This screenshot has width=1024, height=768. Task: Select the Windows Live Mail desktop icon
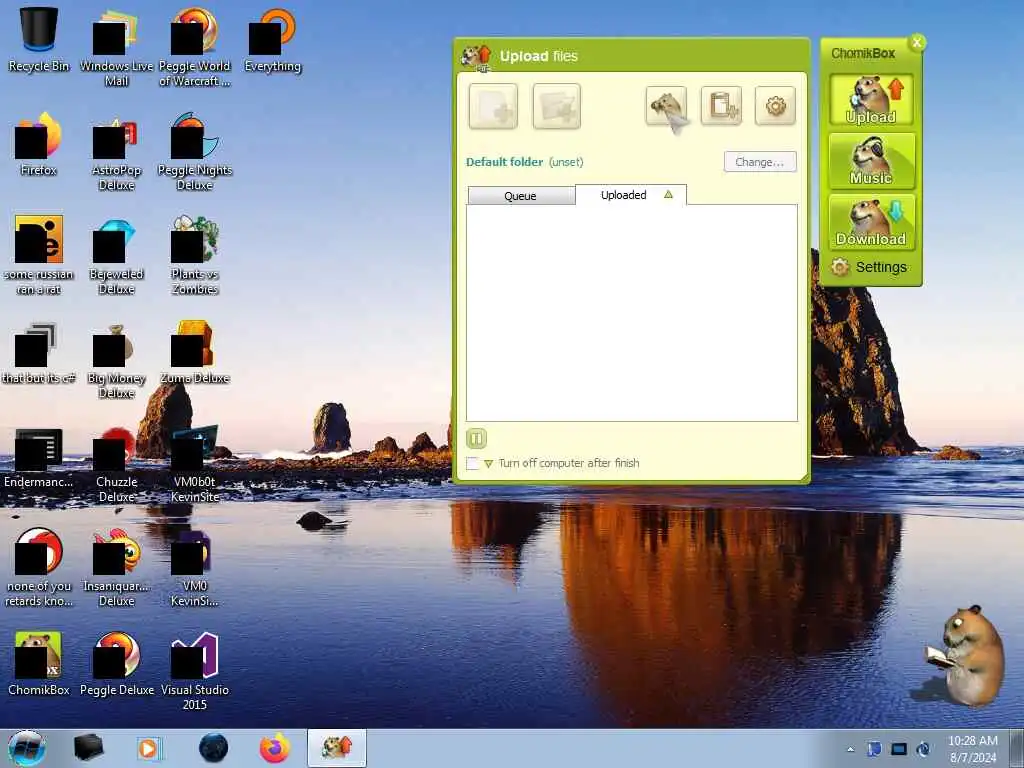(116, 48)
